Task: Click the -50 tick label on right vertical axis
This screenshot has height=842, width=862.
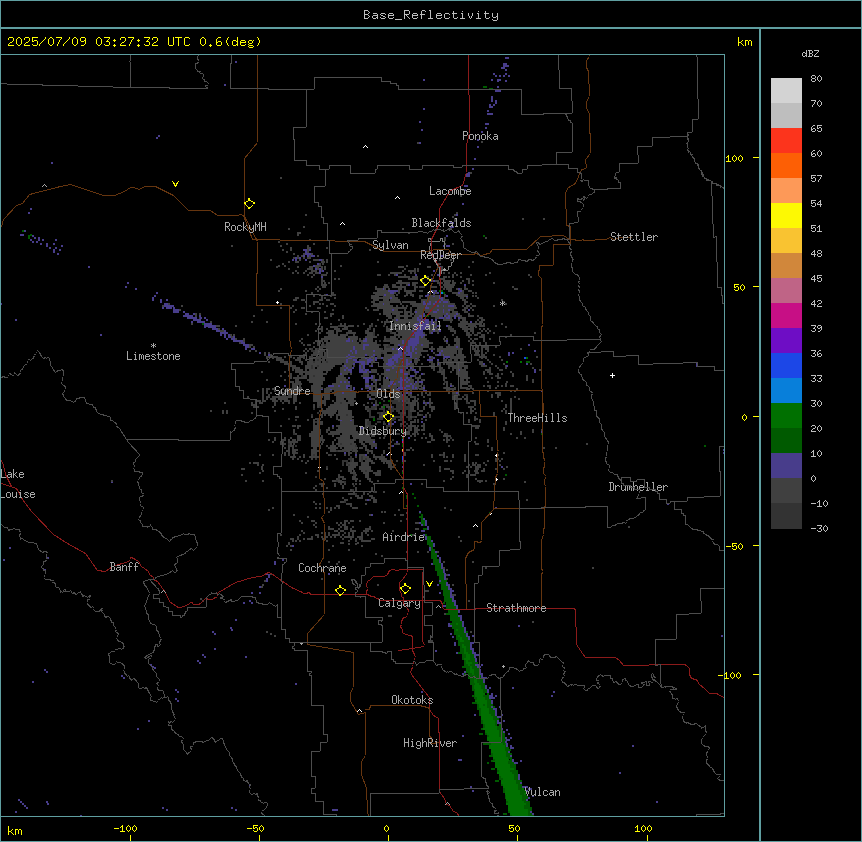Action: point(734,546)
